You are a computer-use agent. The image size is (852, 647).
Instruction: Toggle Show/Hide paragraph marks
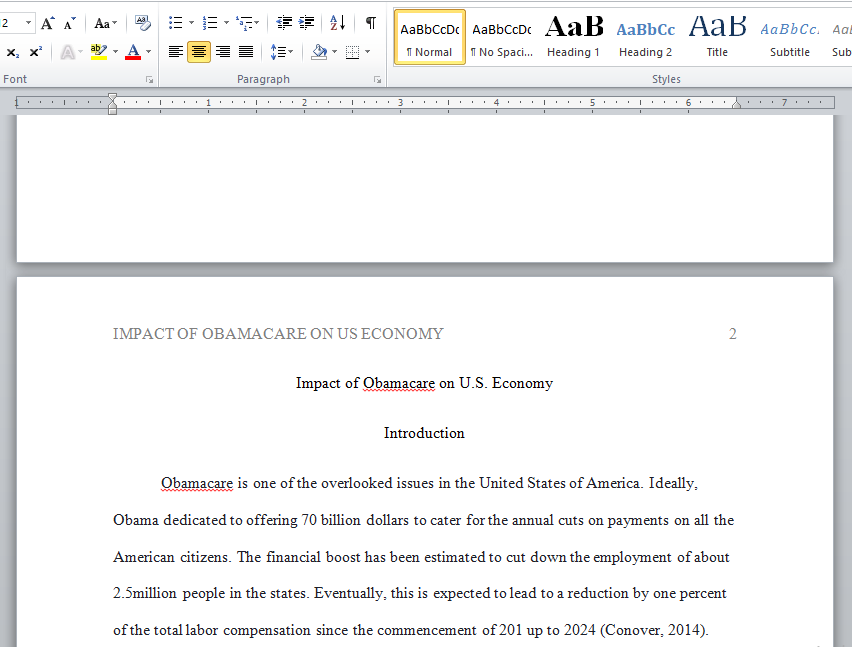pyautogui.click(x=371, y=23)
